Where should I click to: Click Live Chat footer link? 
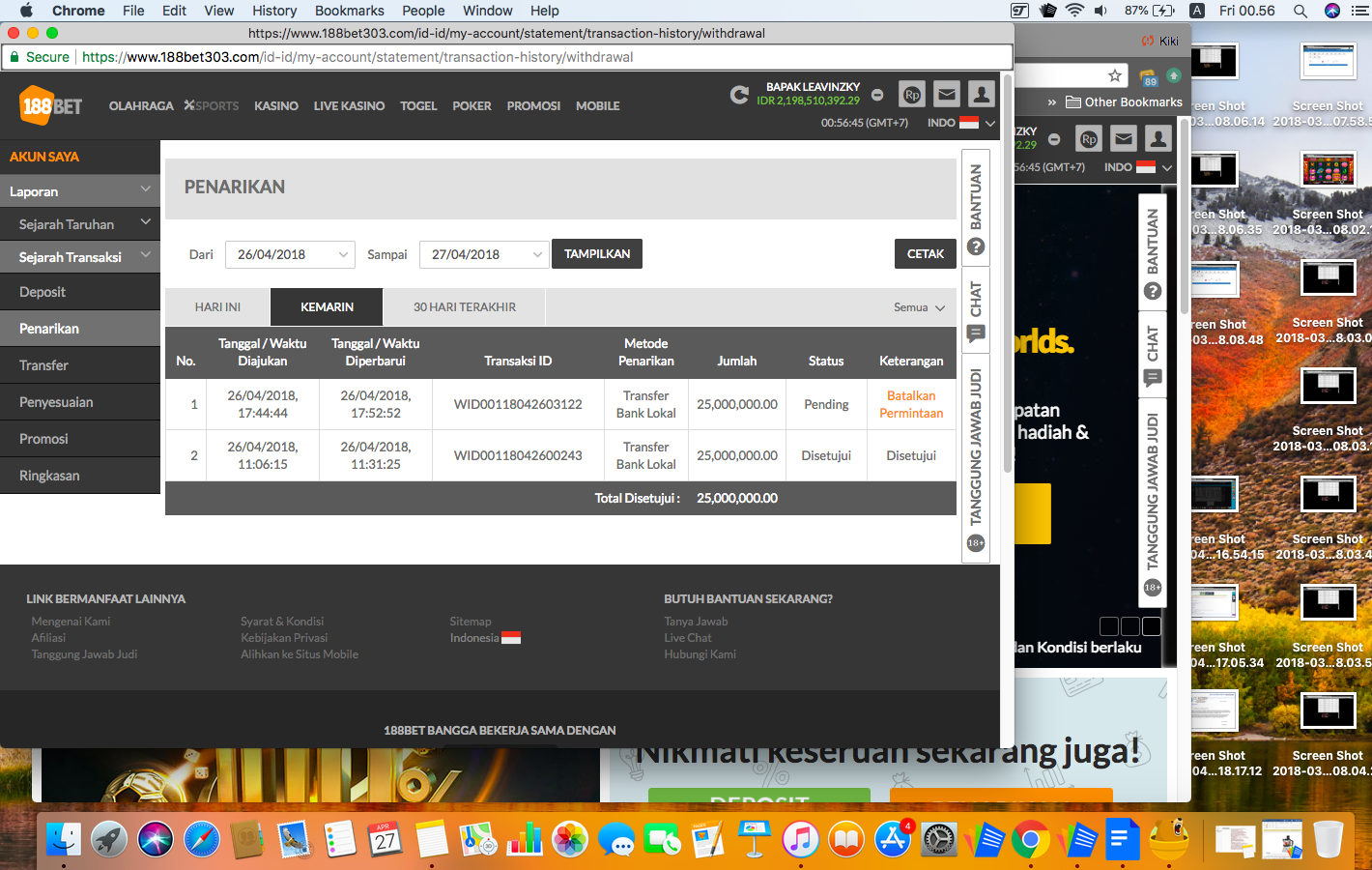[688, 638]
